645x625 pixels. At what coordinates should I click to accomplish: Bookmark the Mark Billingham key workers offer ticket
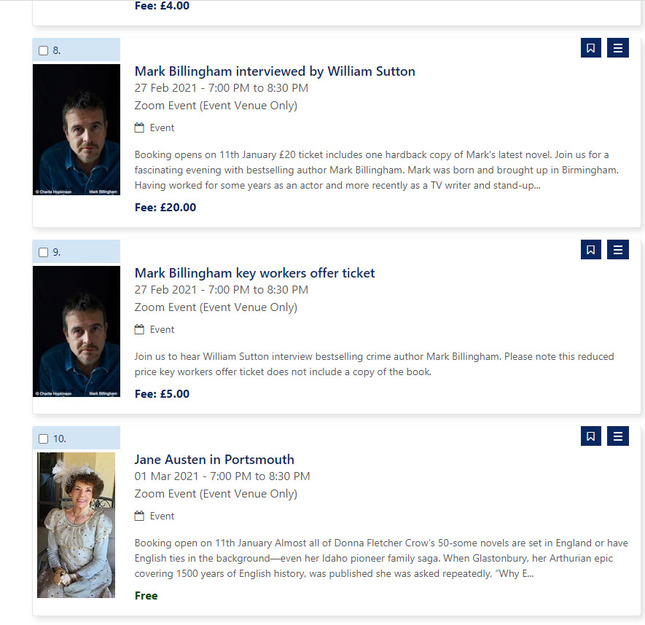[591, 249]
